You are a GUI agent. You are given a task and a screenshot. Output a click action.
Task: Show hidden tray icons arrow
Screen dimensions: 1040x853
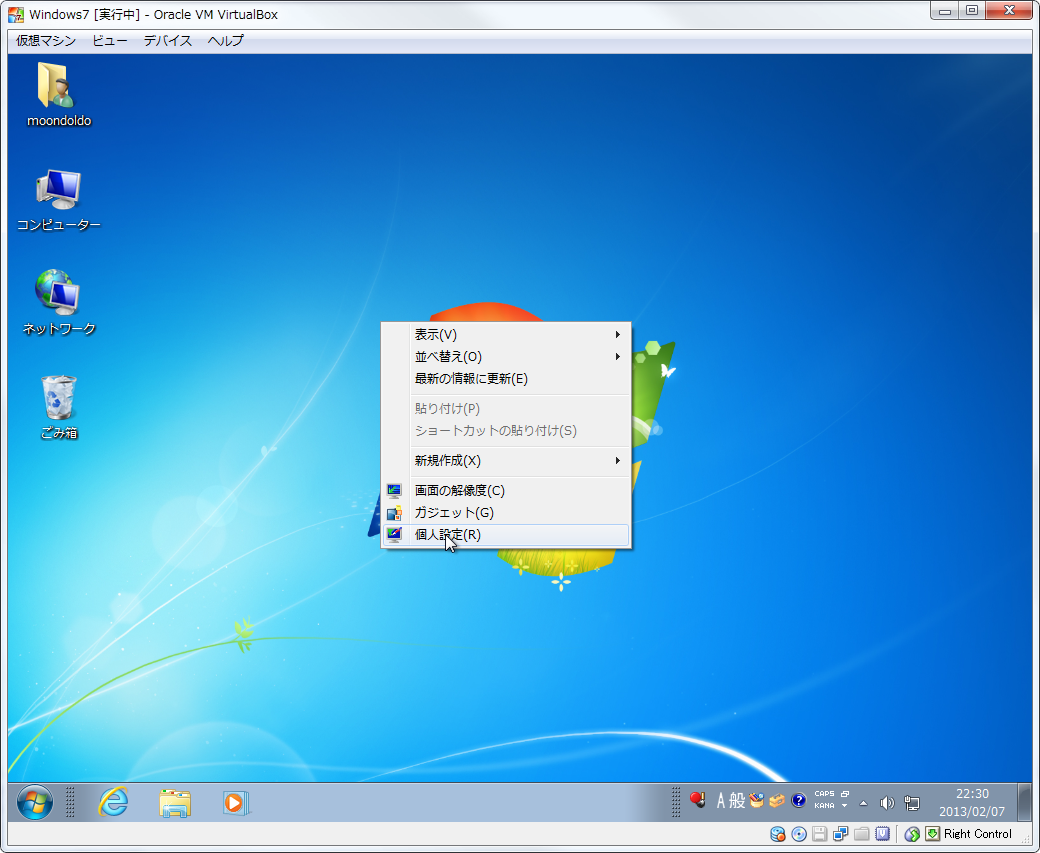863,802
